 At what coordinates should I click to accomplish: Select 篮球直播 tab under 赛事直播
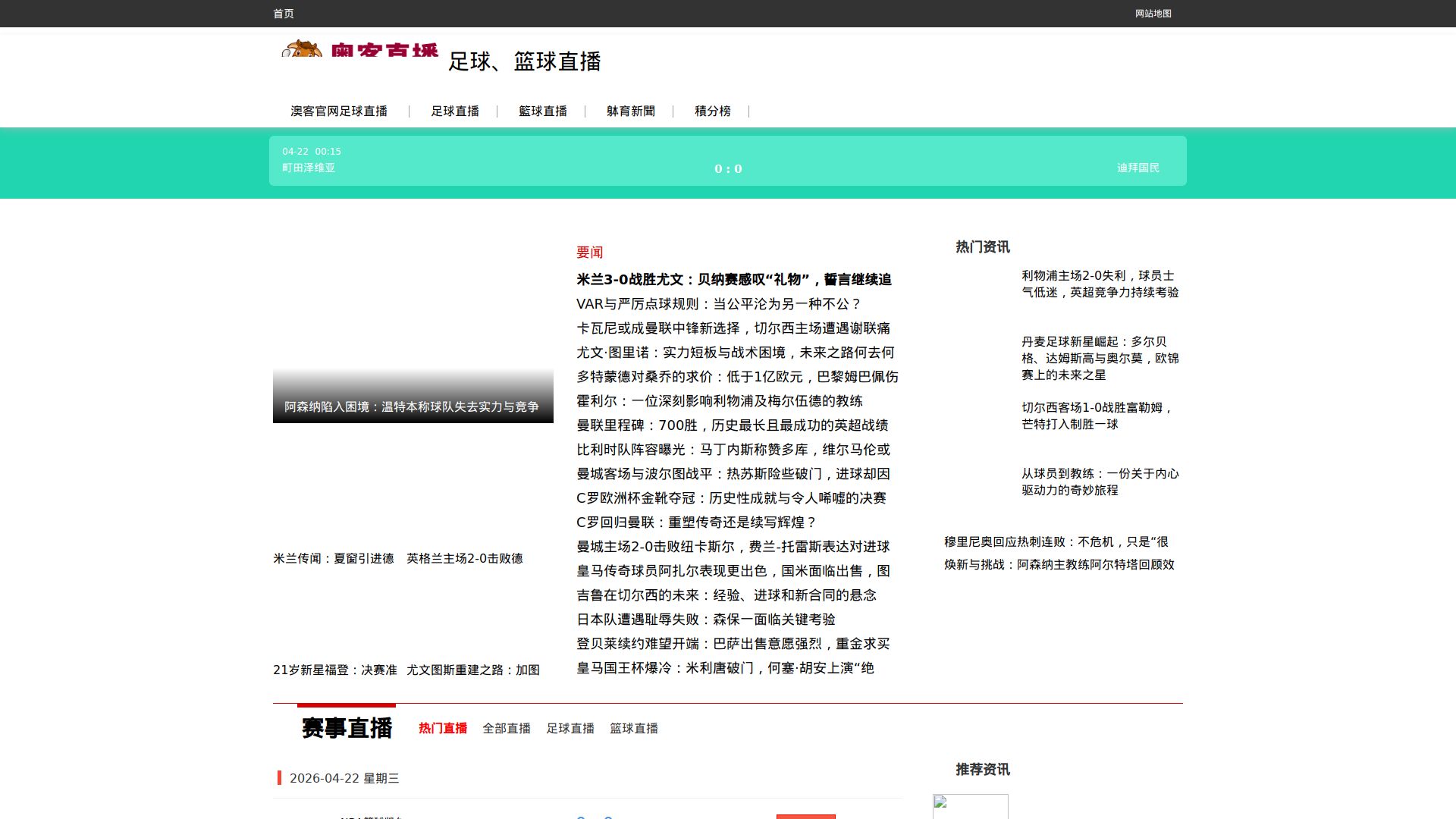(x=634, y=729)
